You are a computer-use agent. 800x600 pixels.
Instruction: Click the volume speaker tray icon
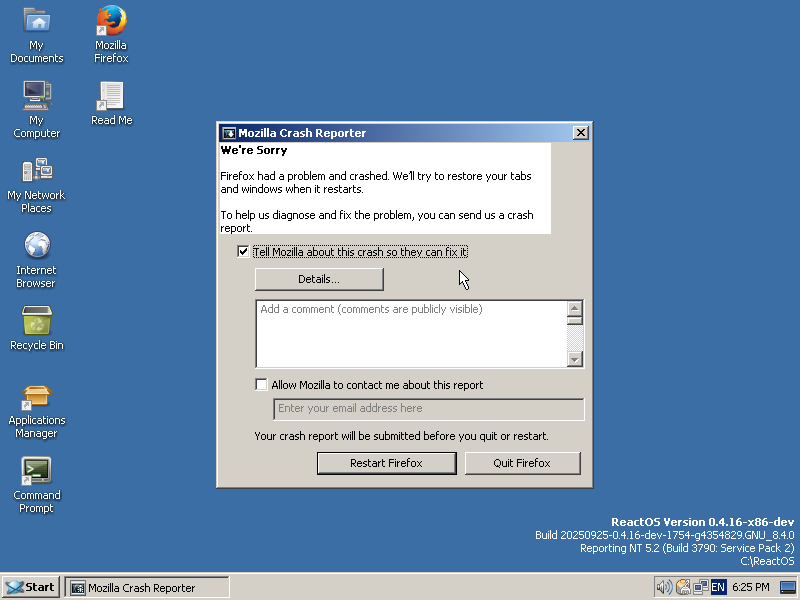tap(664, 587)
